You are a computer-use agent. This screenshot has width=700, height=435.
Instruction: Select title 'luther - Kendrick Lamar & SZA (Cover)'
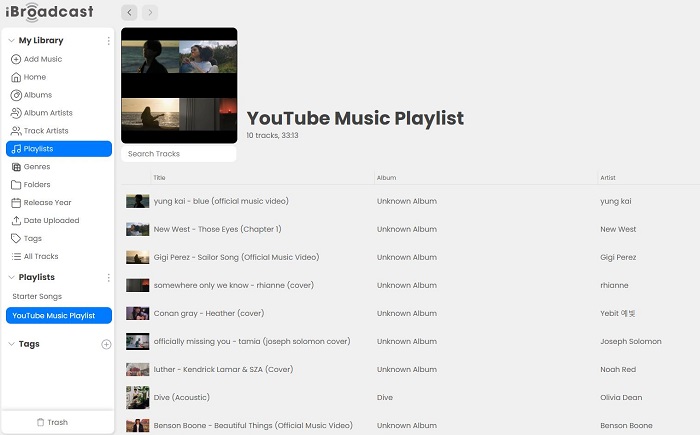(x=224, y=369)
